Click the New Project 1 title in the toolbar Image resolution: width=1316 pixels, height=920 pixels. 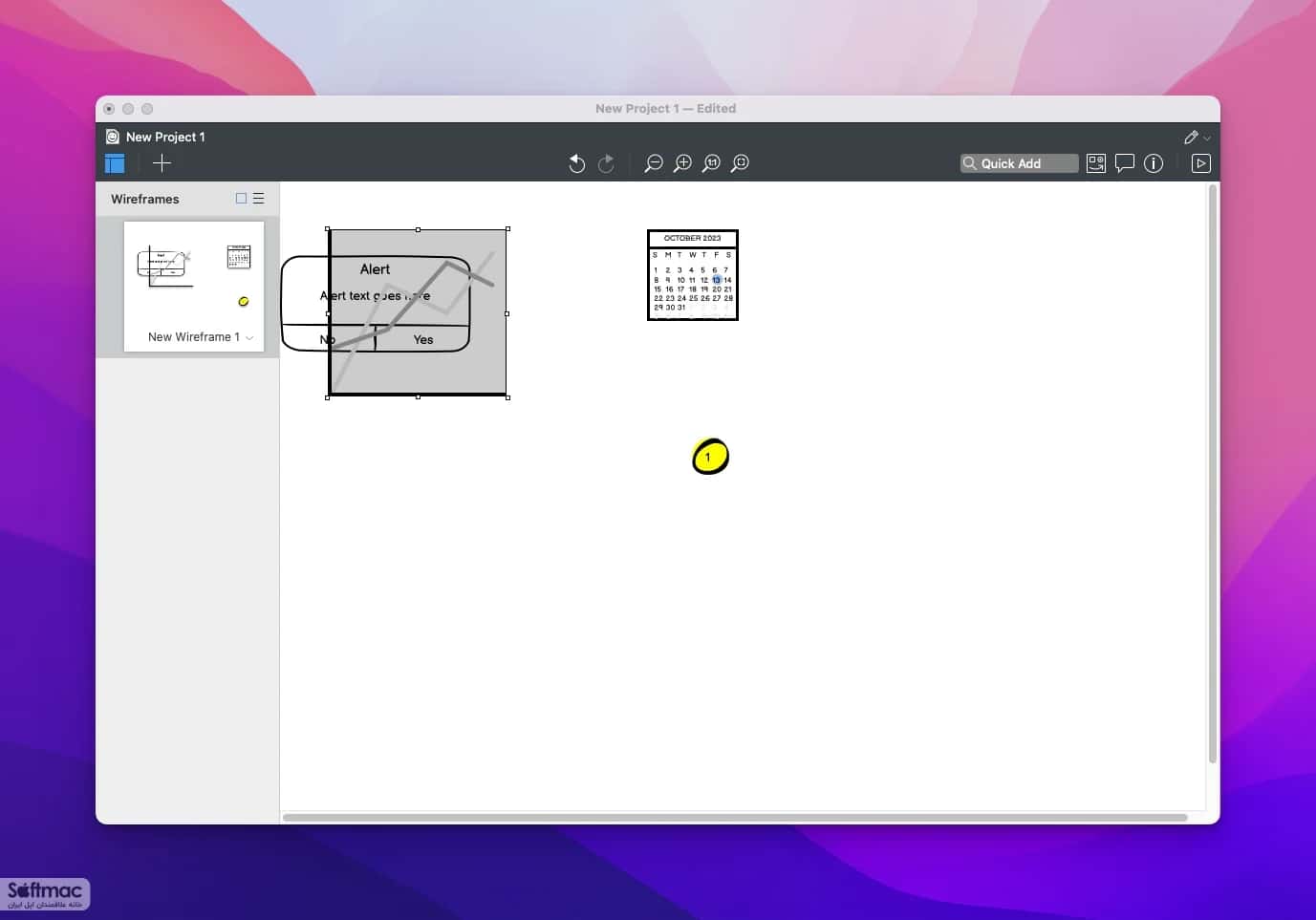click(x=165, y=137)
